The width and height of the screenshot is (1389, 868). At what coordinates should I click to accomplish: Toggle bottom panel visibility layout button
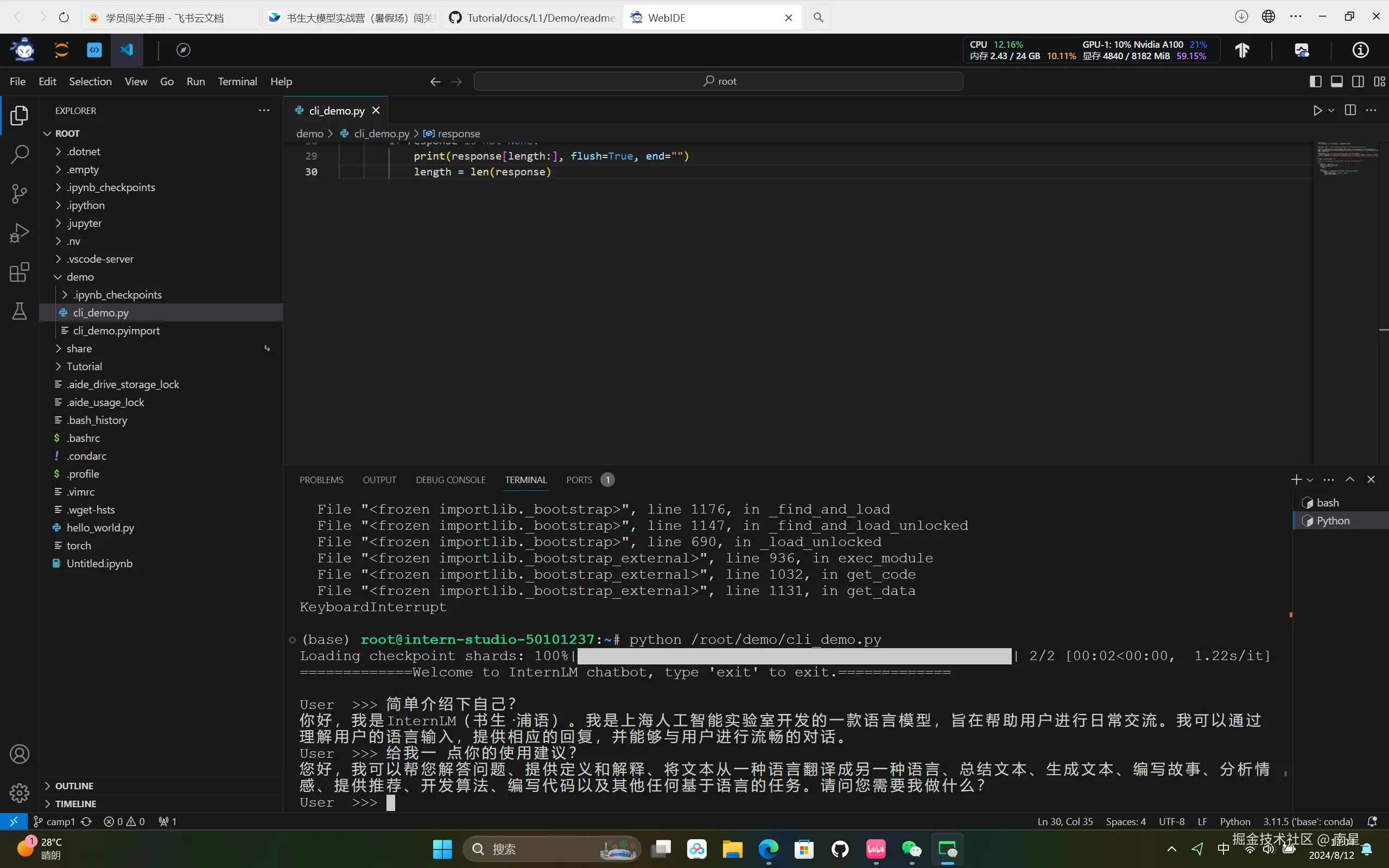coord(1337,81)
